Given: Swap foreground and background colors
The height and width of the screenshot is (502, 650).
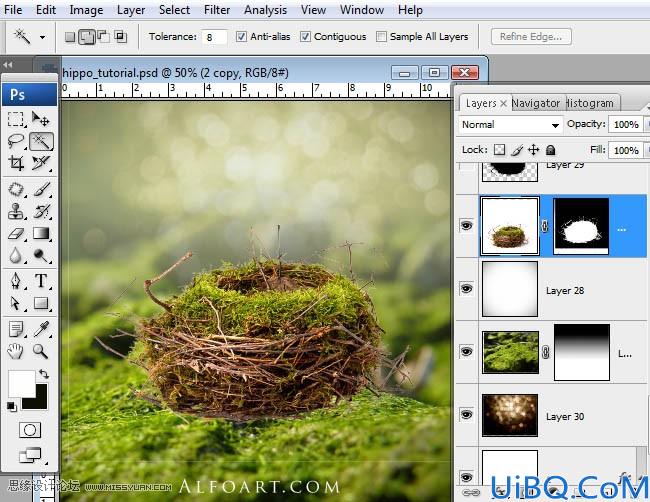Looking at the screenshot, I should coord(44,374).
